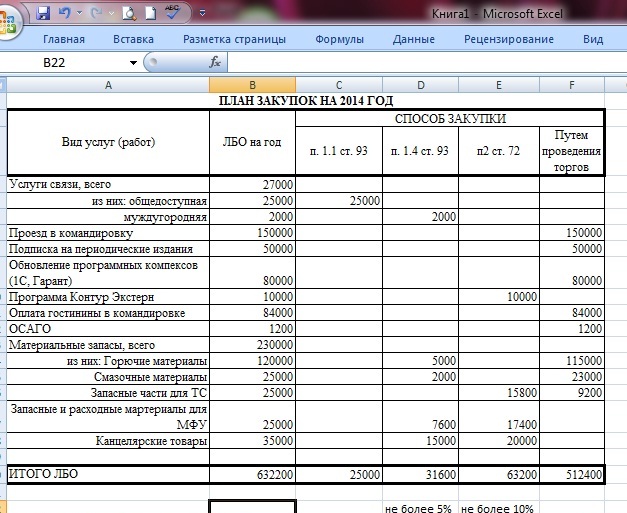This screenshot has width=627, height=513.
Task: Open the Разметка страницы tab
Action: (234, 39)
